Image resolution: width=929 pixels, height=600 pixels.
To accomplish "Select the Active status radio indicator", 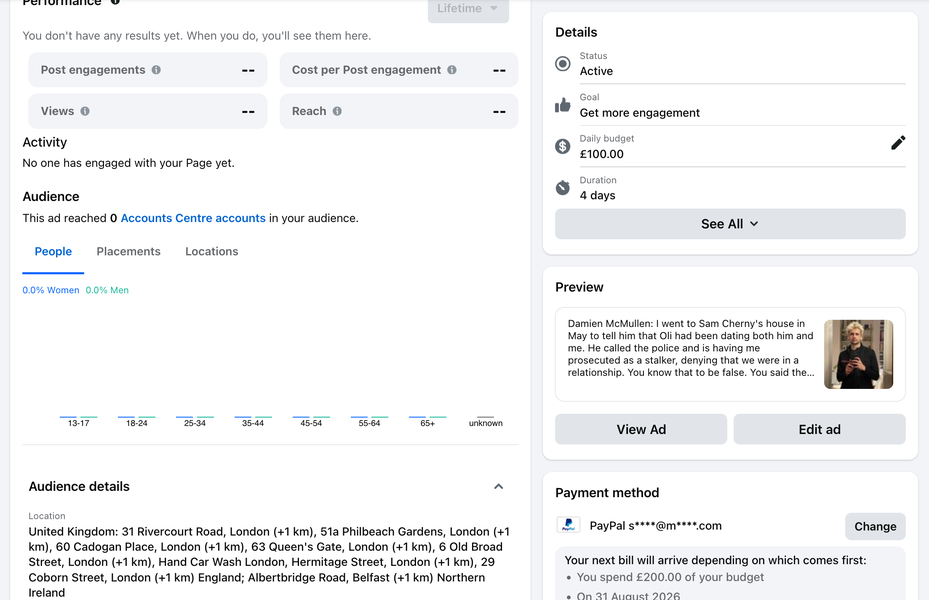I will 563,63.
